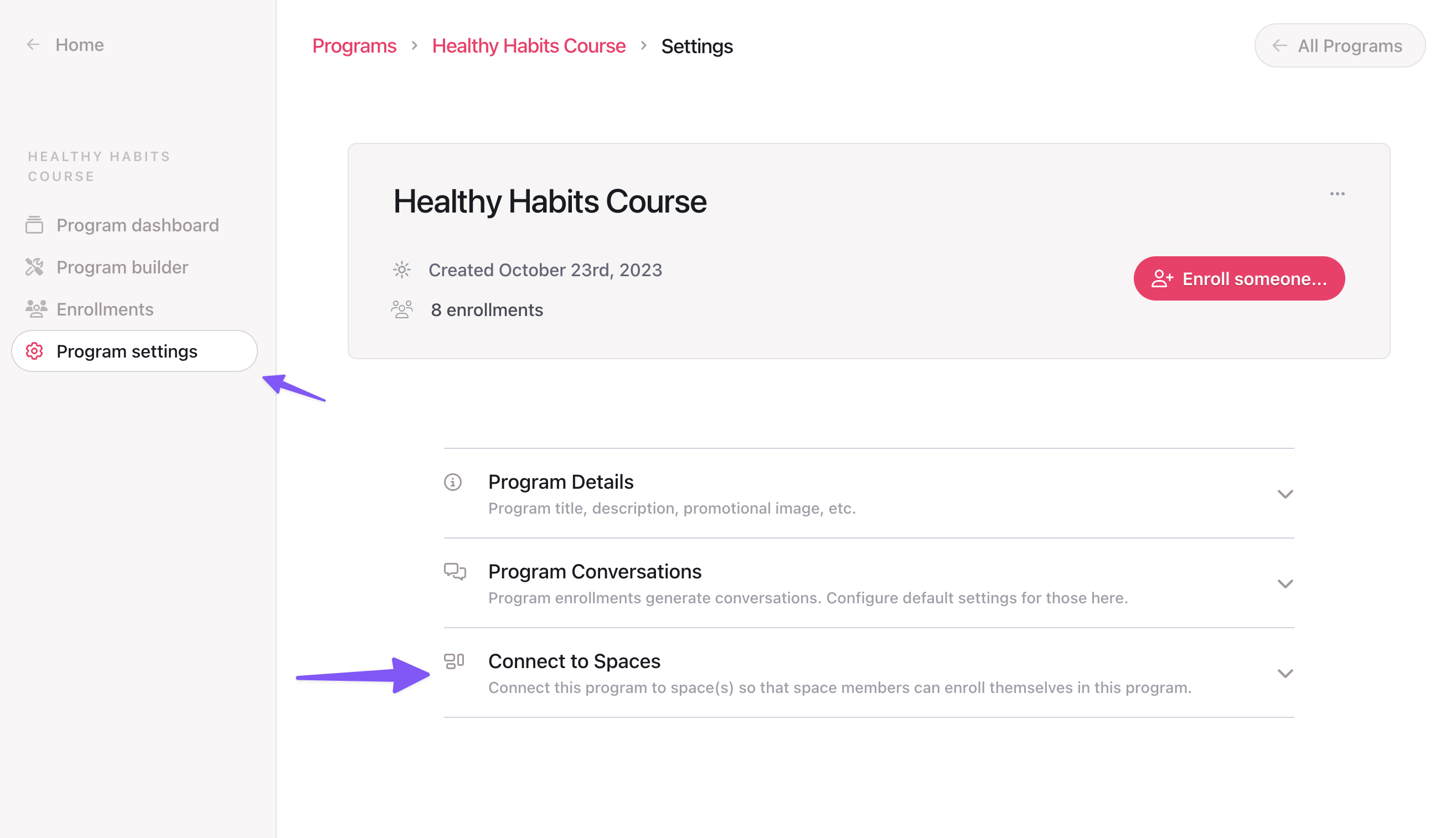Navigate to Programs breadcrumb link

pyautogui.click(x=354, y=44)
